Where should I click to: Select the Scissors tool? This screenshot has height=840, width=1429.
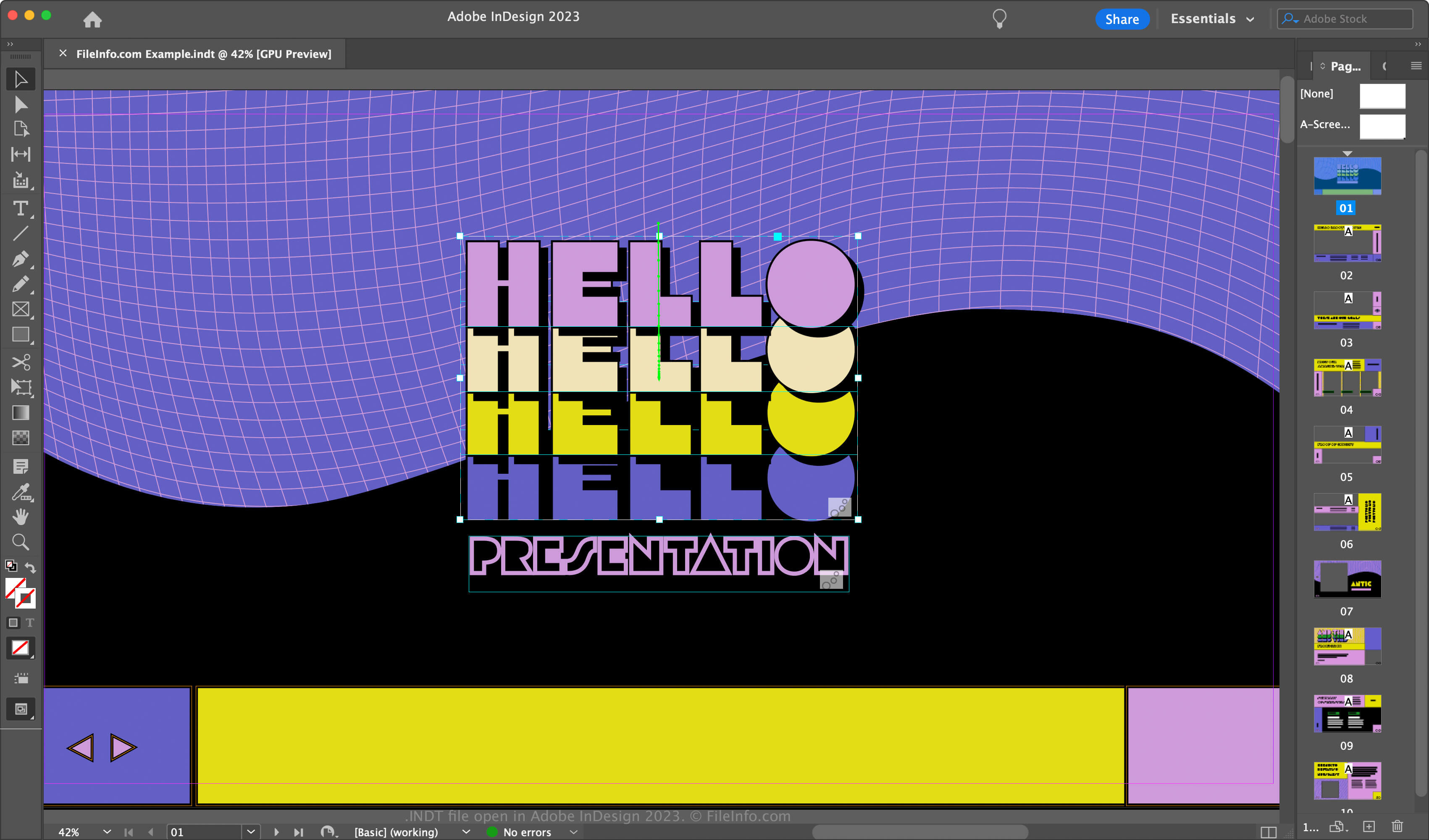[21, 362]
